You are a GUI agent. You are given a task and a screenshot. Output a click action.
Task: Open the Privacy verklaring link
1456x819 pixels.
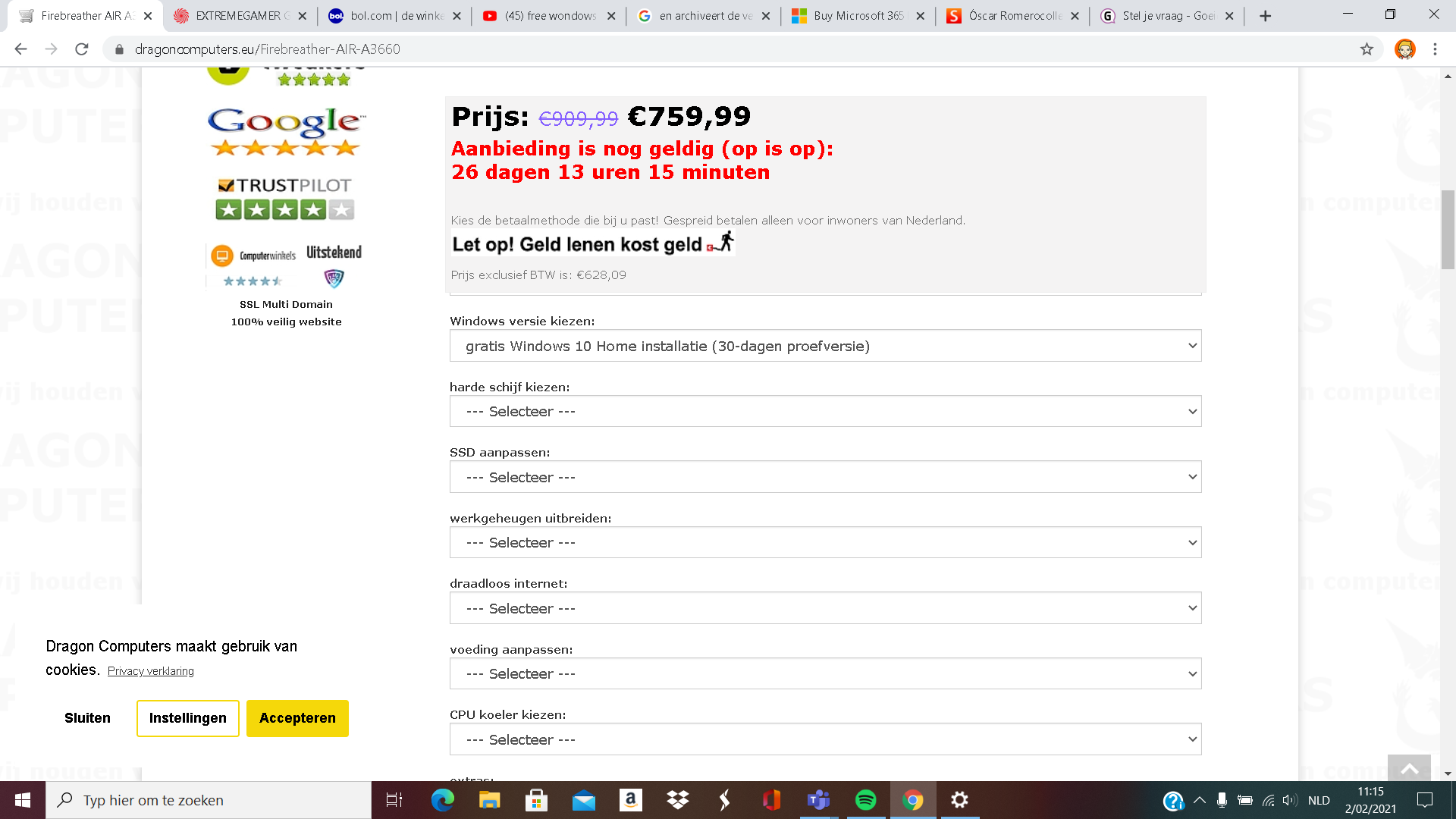[150, 671]
